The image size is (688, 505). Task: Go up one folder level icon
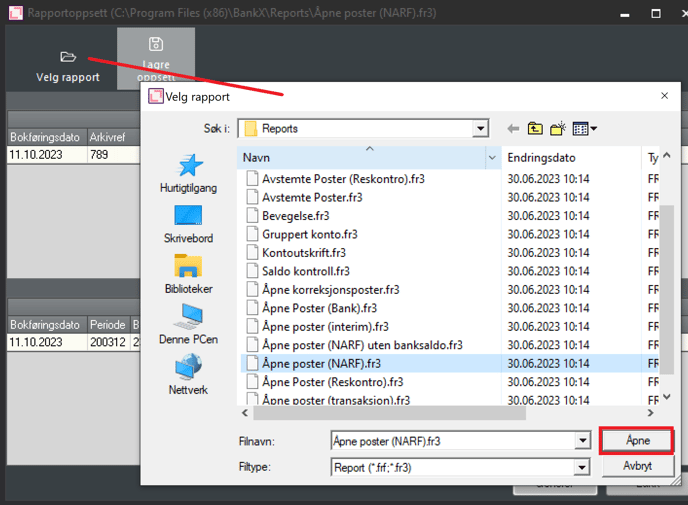(x=536, y=128)
